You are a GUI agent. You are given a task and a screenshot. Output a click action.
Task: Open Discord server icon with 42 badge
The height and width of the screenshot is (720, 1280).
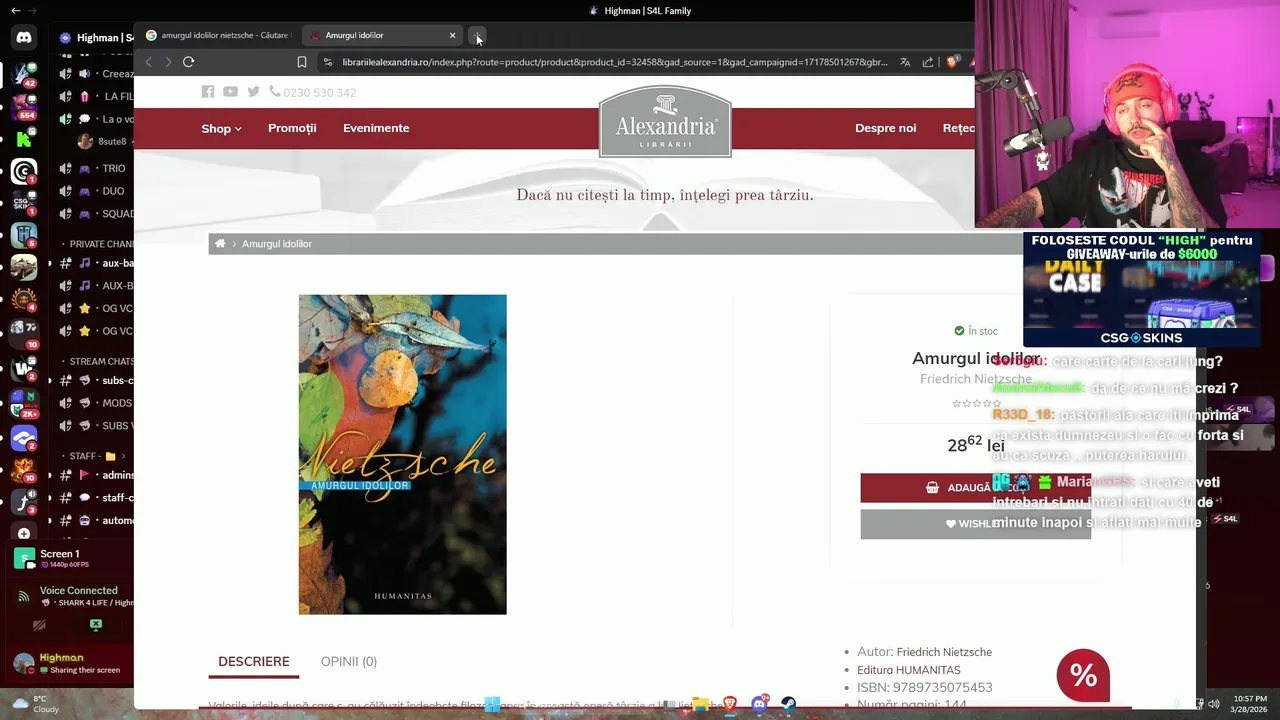tap(24, 74)
